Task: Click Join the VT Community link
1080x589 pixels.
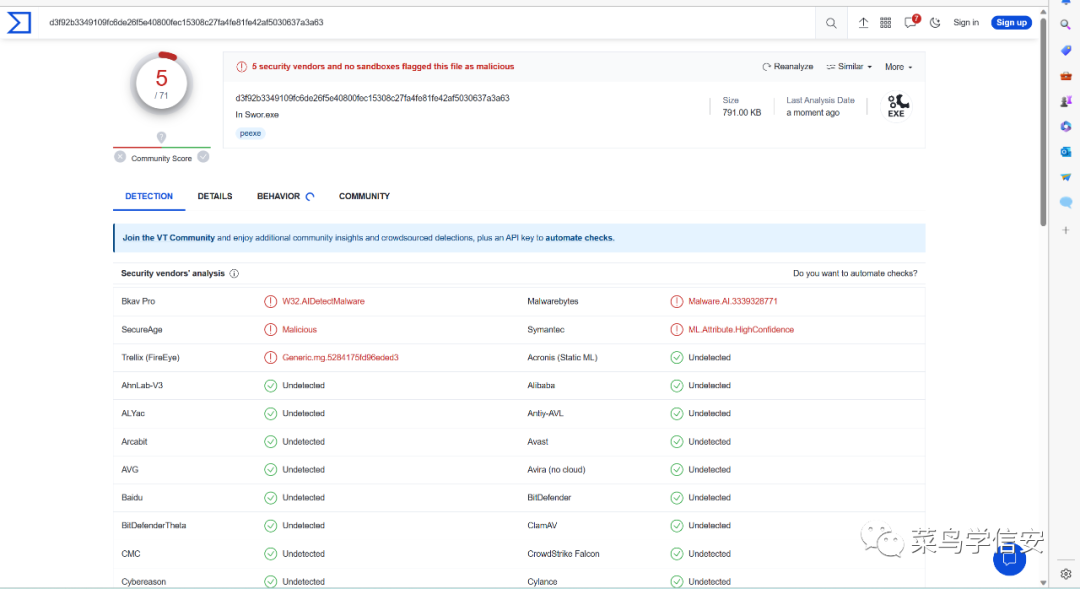Action: (x=169, y=238)
